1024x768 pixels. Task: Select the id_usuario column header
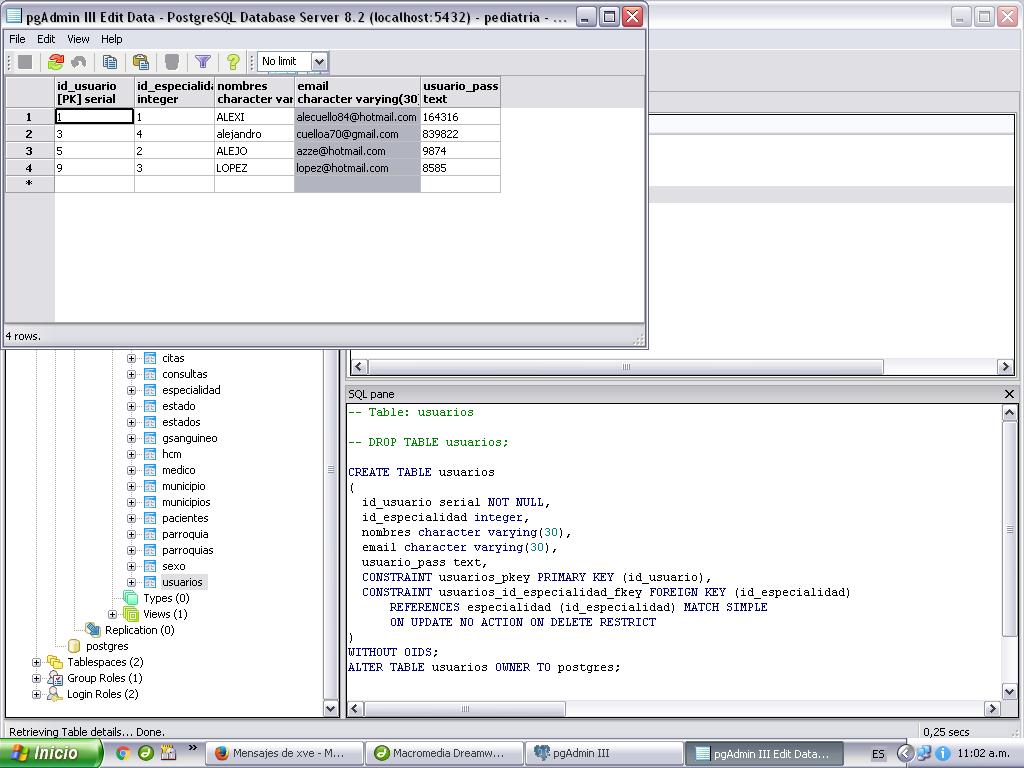click(95, 92)
